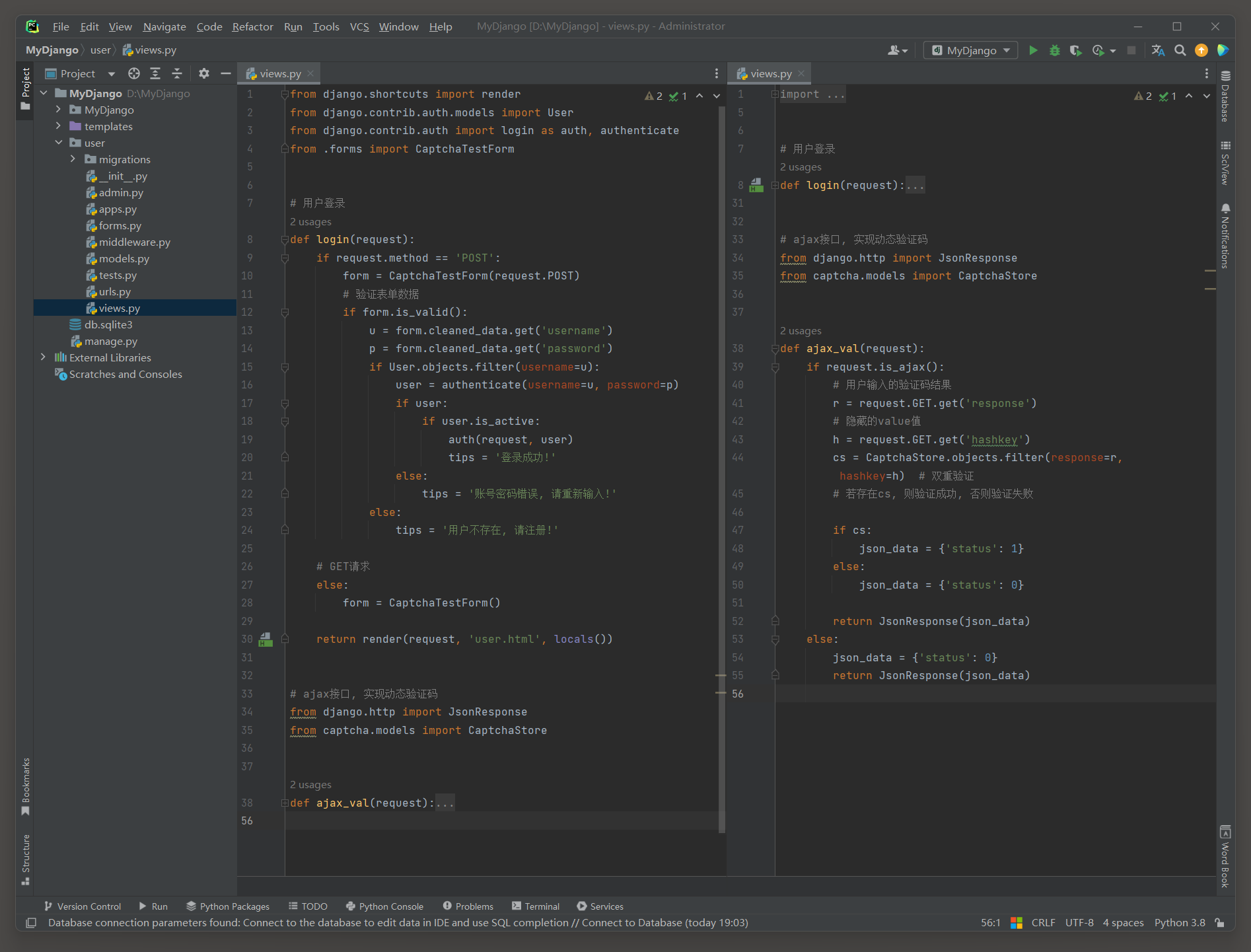Toggle the Project tool window sidebar button
Image resolution: width=1251 pixels, height=952 pixels.
(26, 89)
